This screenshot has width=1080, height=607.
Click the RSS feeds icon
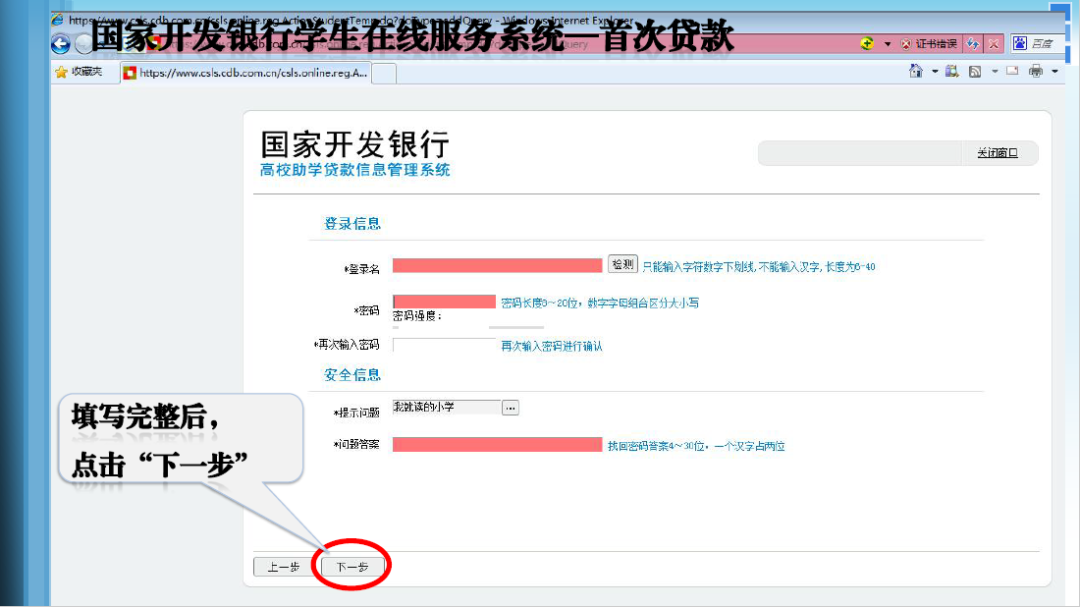[975, 71]
